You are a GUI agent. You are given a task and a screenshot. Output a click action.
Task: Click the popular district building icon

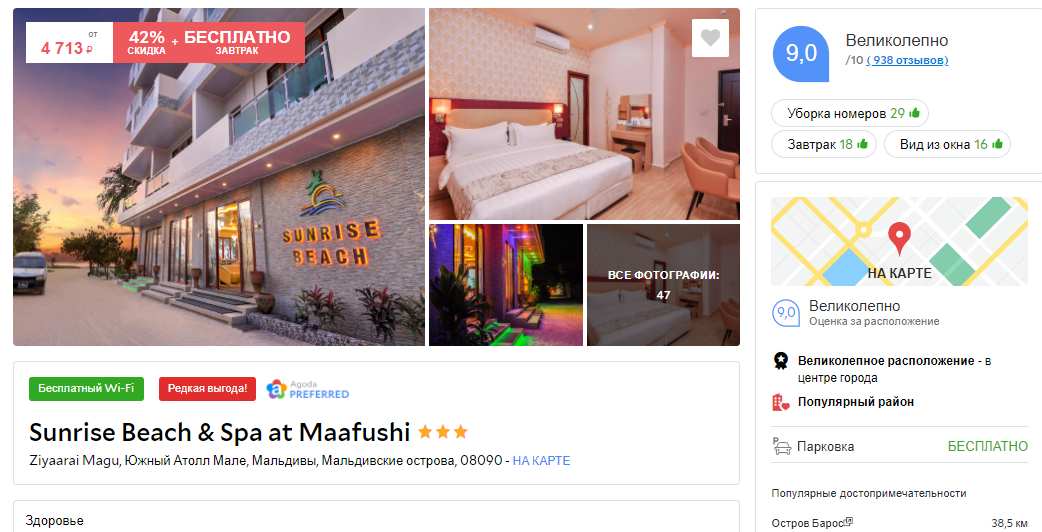point(781,402)
